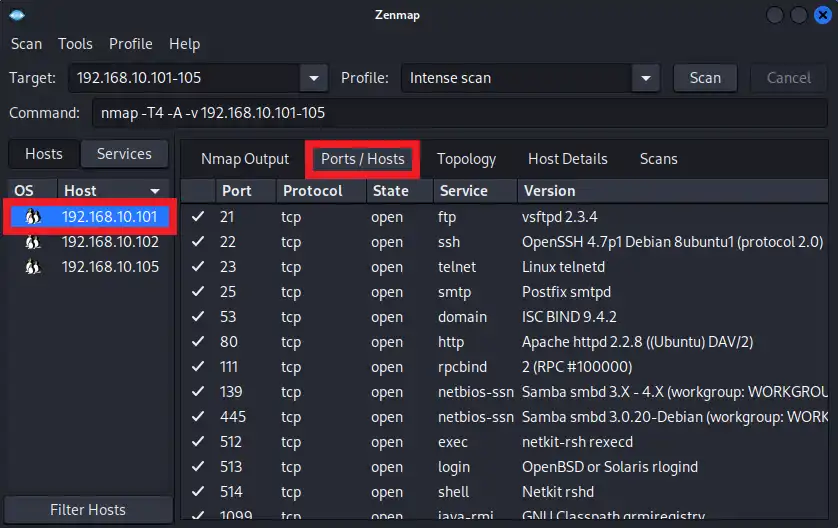
Task: Click the open-port checkmark for port 23
Action: [x=198, y=267]
